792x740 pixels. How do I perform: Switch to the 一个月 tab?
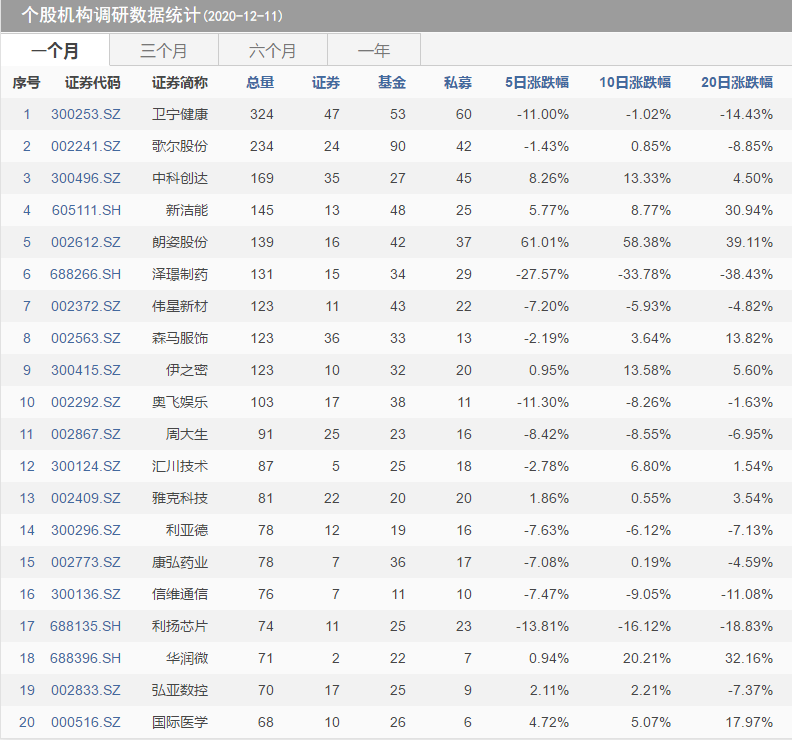point(55,50)
